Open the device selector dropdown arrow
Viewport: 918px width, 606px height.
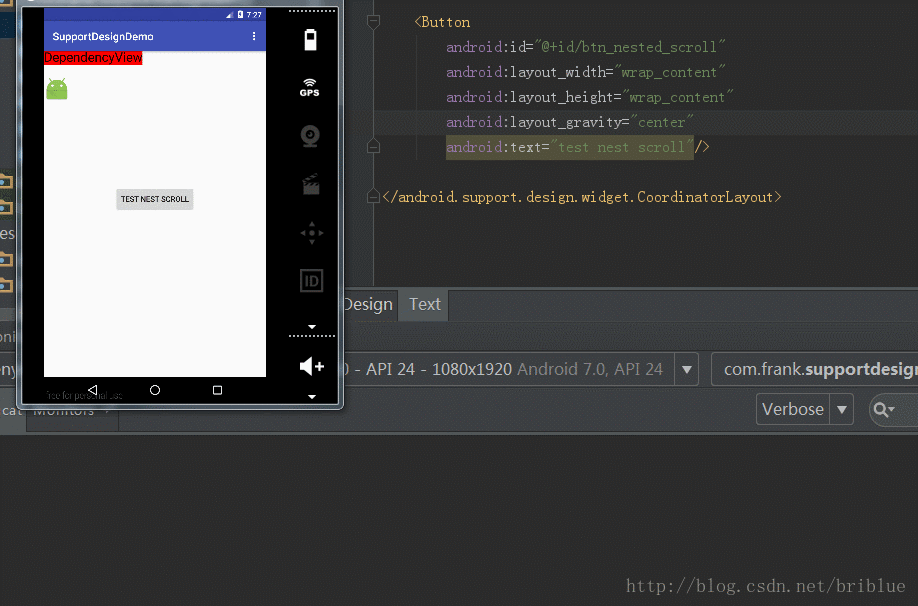[x=687, y=369]
